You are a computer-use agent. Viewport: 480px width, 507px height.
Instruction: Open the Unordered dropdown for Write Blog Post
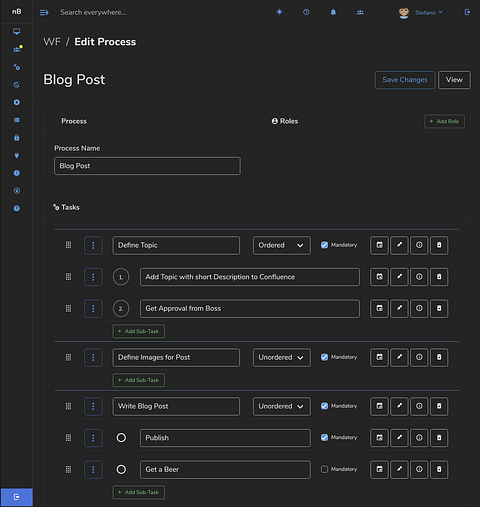point(282,406)
